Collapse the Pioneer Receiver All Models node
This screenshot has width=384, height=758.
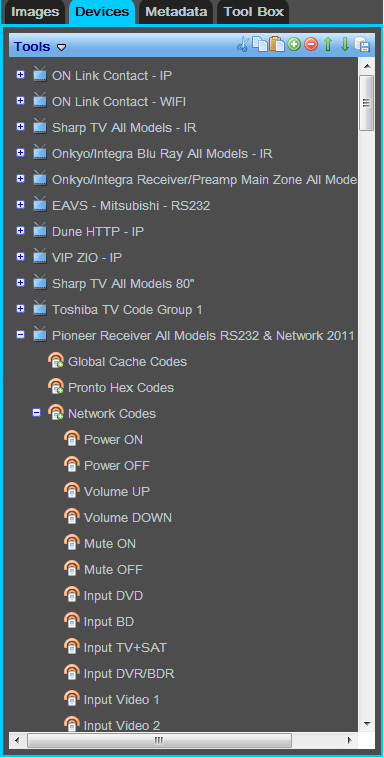(x=20, y=335)
